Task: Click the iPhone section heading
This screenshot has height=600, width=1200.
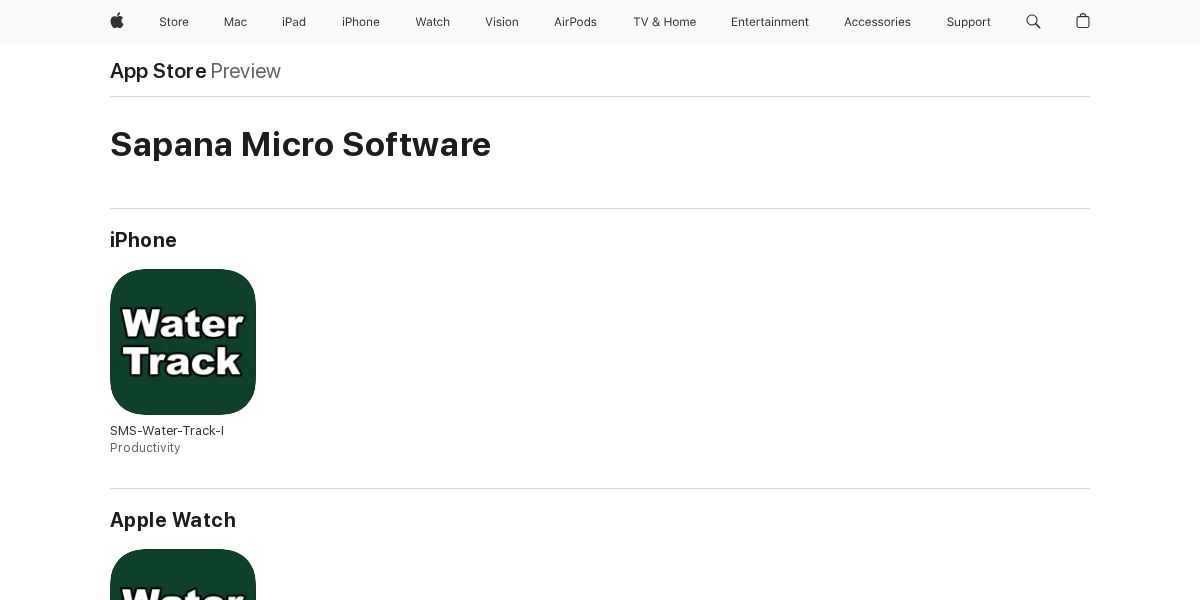Action: coord(143,240)
